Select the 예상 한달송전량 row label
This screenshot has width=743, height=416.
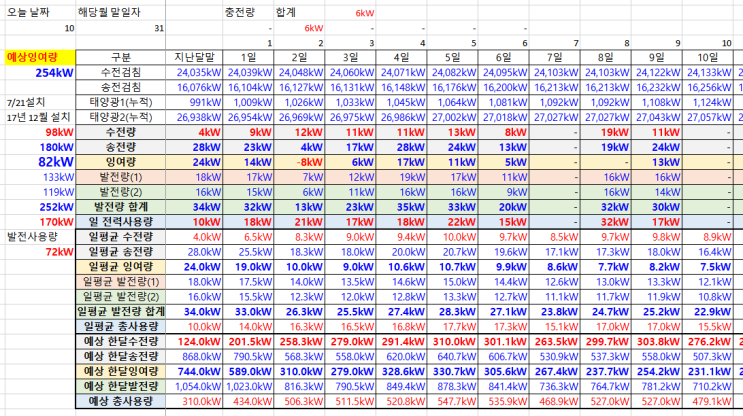pos(120,356)
